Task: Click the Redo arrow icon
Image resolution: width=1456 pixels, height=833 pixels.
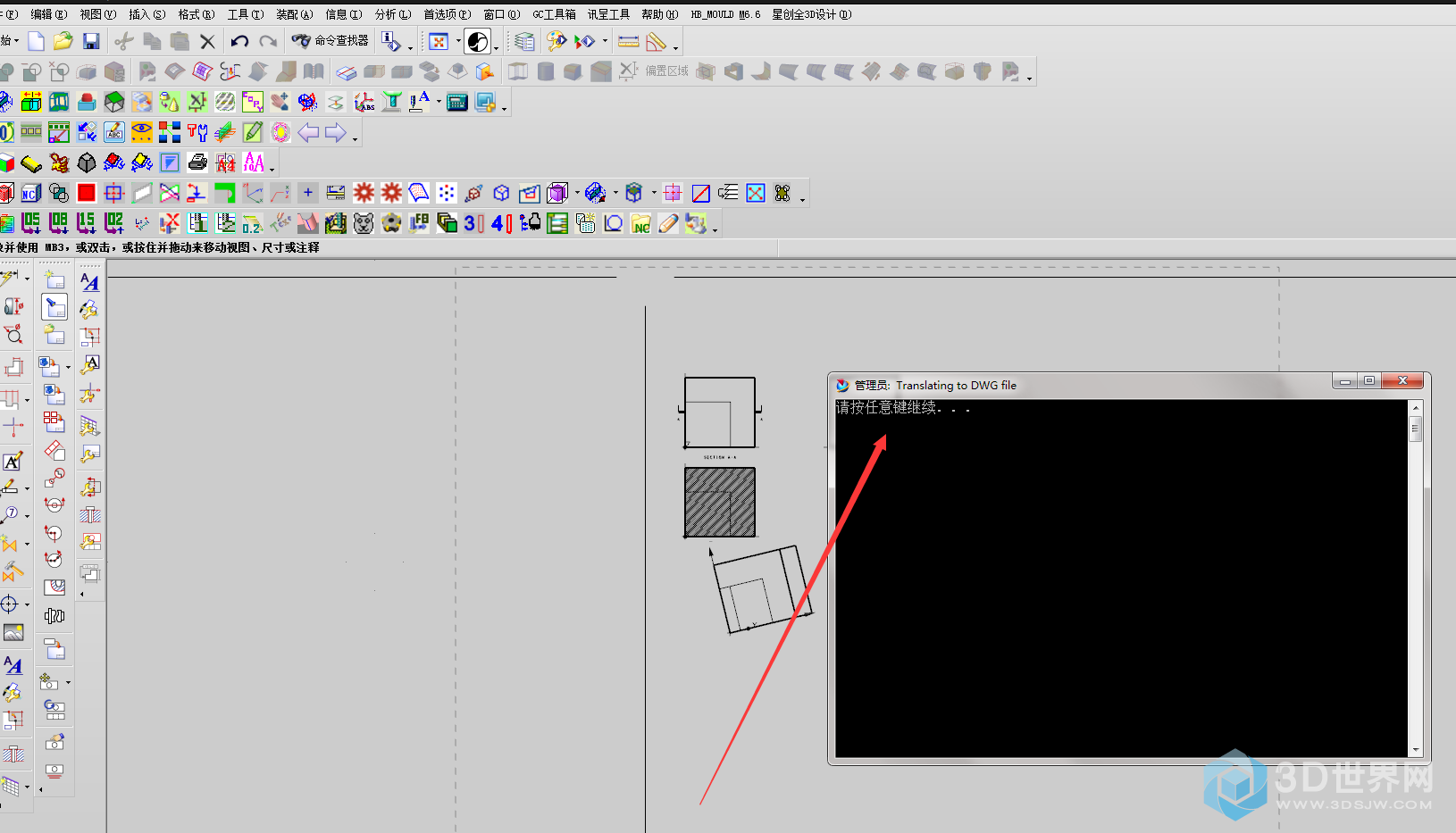Action: (268, 41)
